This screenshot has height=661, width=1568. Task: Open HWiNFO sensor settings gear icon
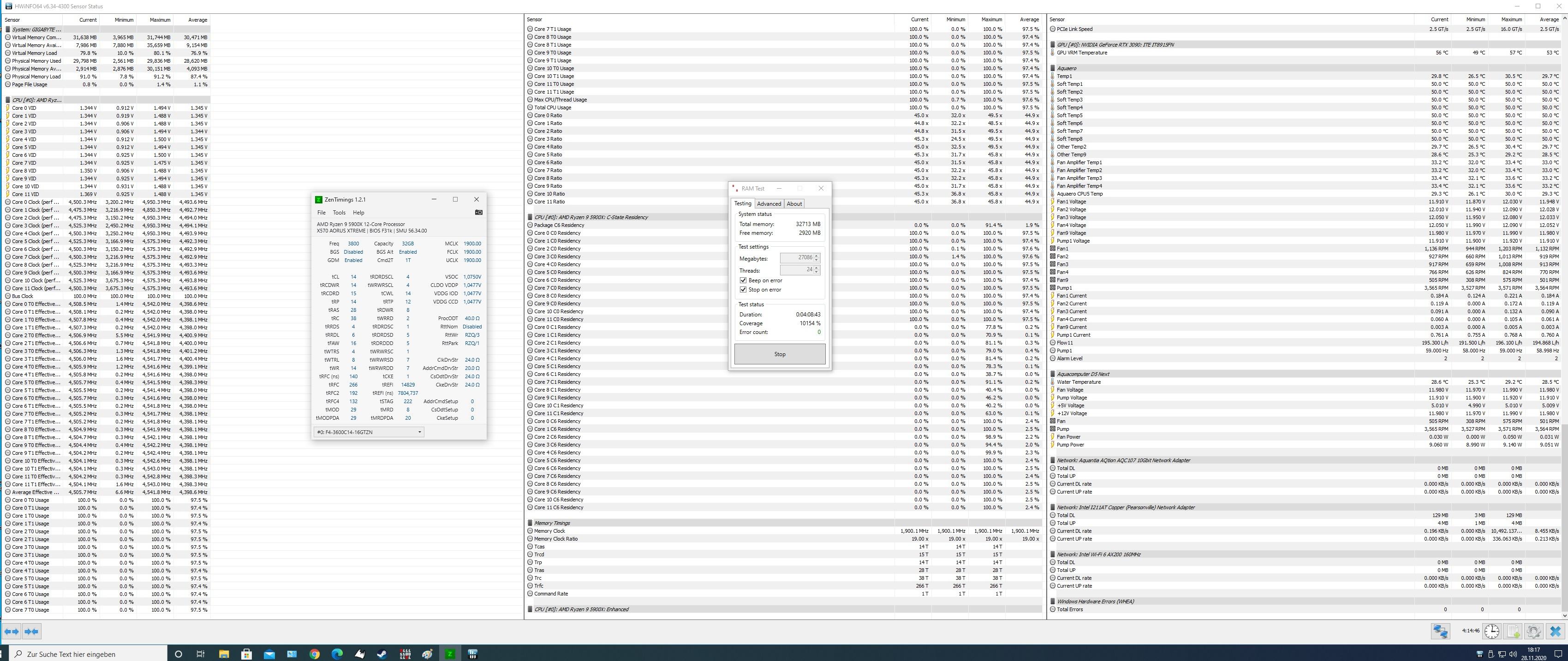pyautogui.click(x=1534, y=631)
